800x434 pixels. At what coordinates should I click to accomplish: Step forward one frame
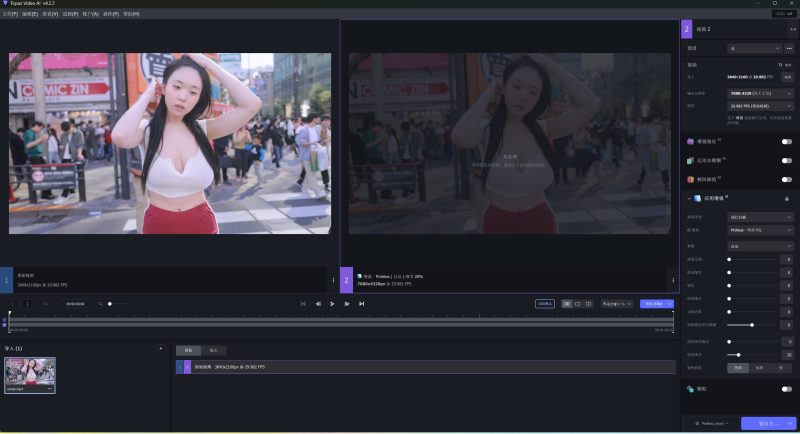pyautogui.click(x=347, y=303)
